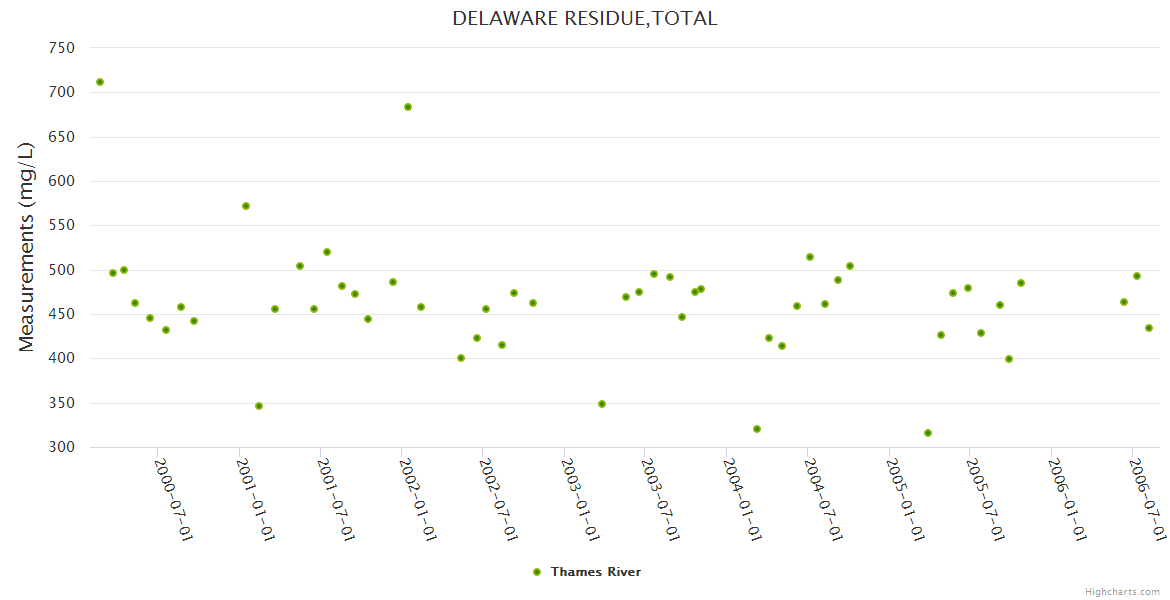The height and width of the screenshot is (600, 1170).
Task: Click the 349 mg/L point in 2003
Action: click(x=602, y=404)
